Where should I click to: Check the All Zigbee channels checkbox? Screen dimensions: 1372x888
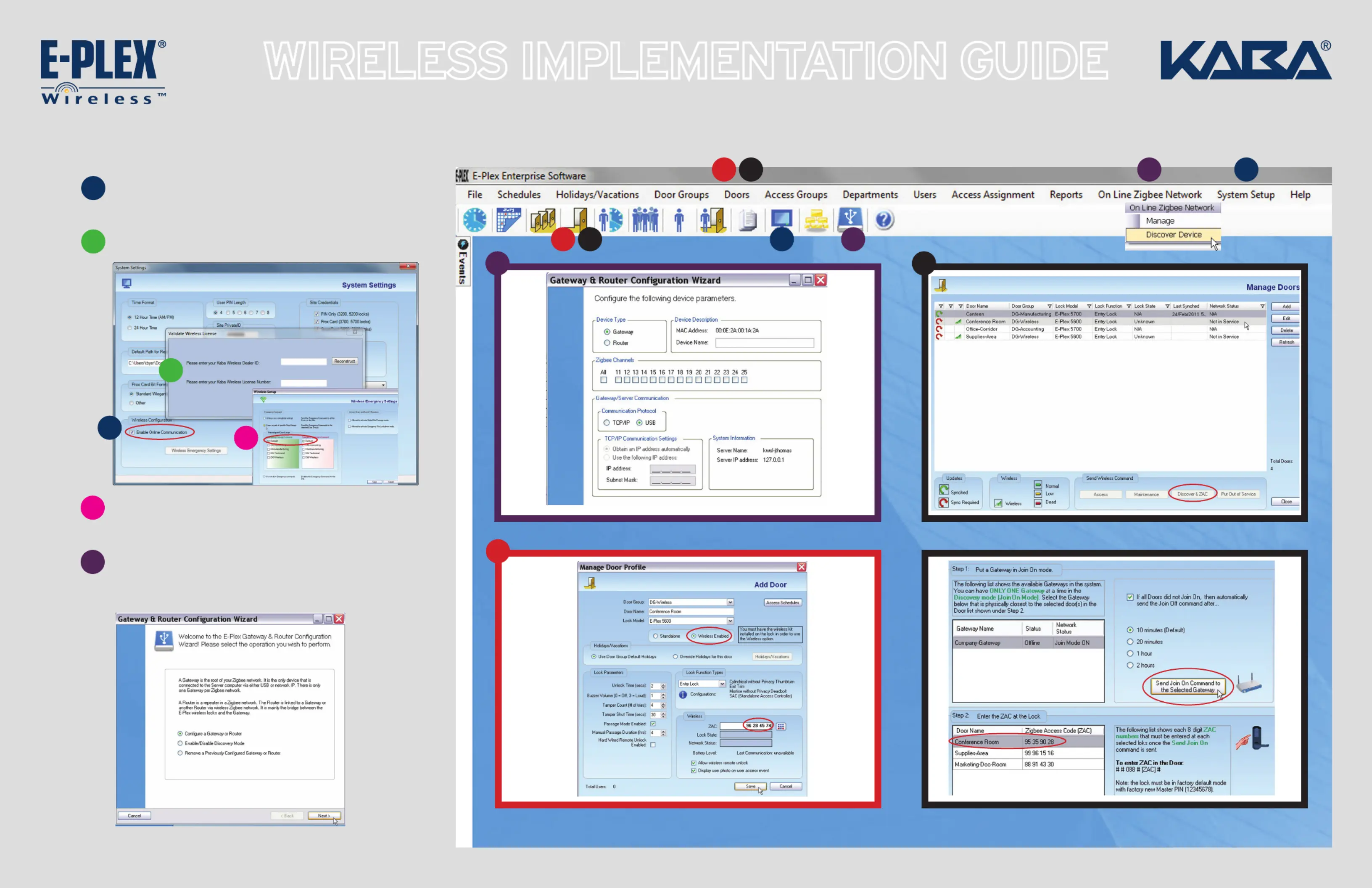pos(604,380)
